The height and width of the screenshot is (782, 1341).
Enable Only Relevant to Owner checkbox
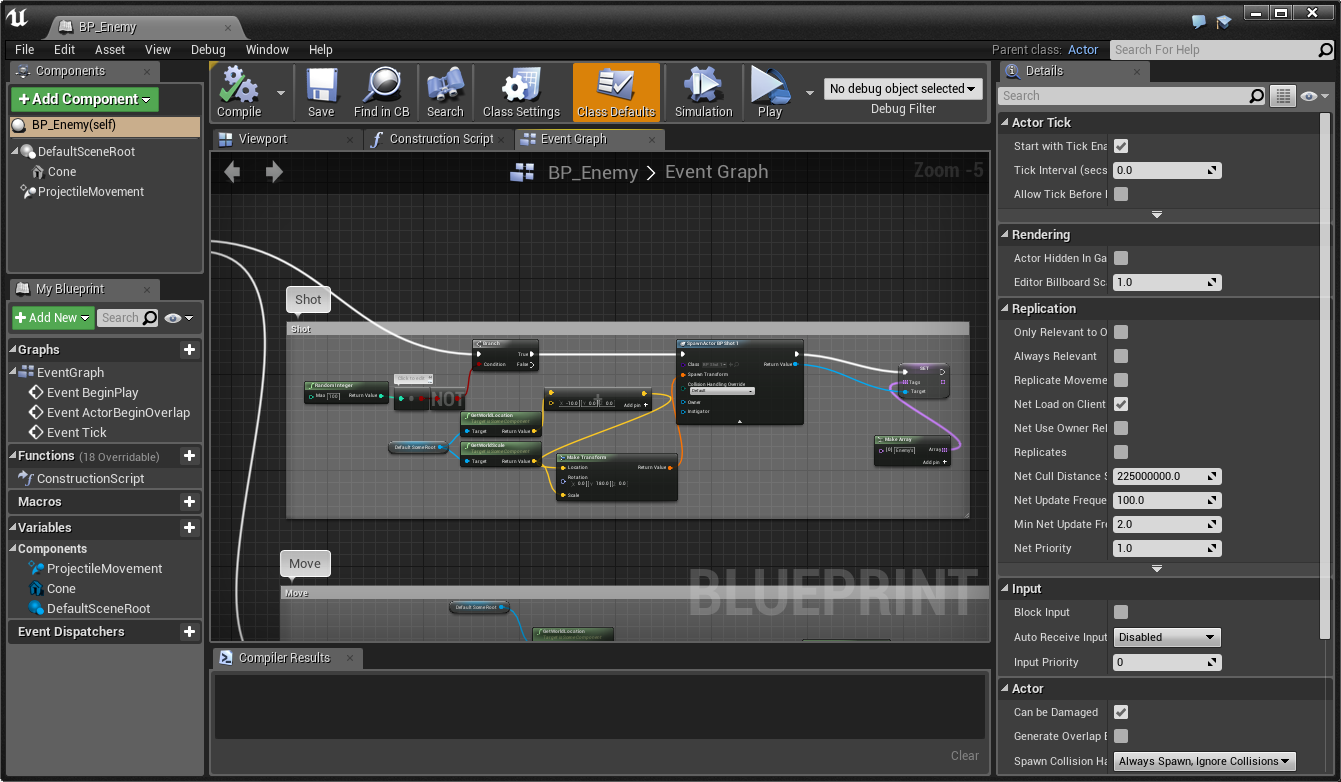point(1121,332)
